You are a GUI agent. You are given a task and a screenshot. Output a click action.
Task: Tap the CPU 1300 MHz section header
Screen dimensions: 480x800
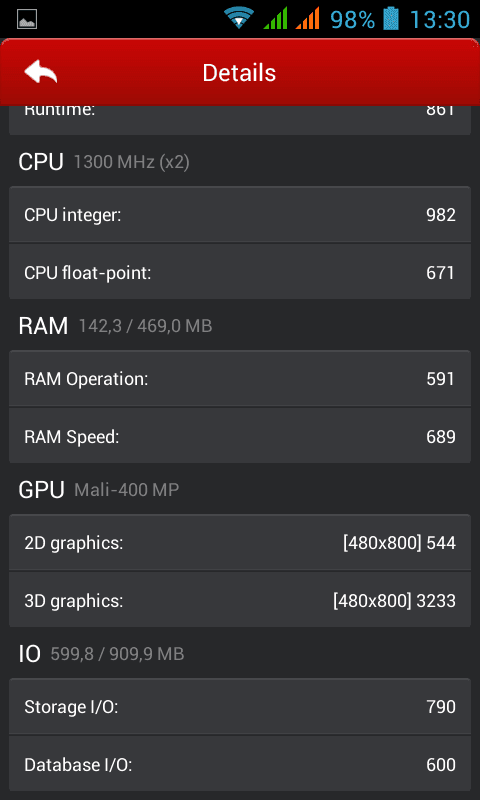(104, 162)
